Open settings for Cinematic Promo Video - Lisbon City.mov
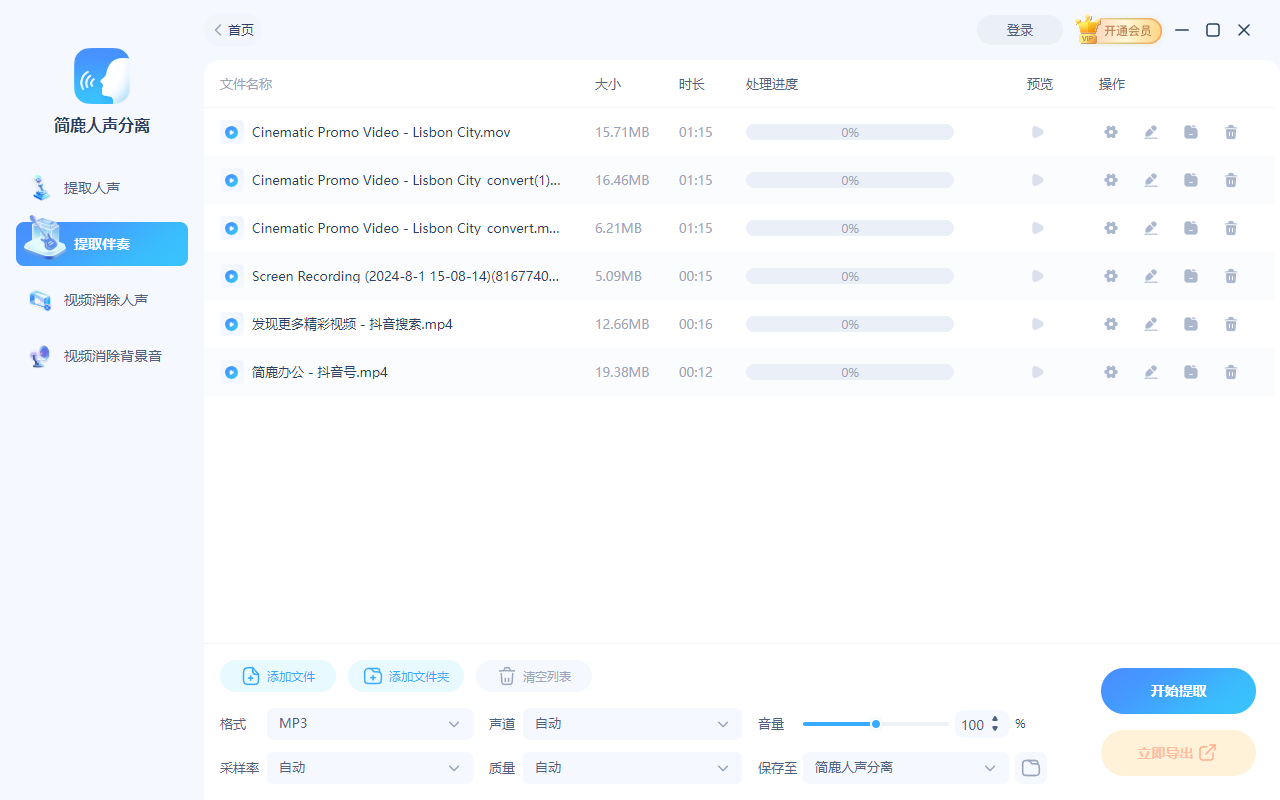The height and width of the screenshot is (800, 1280). (1110, 131)
